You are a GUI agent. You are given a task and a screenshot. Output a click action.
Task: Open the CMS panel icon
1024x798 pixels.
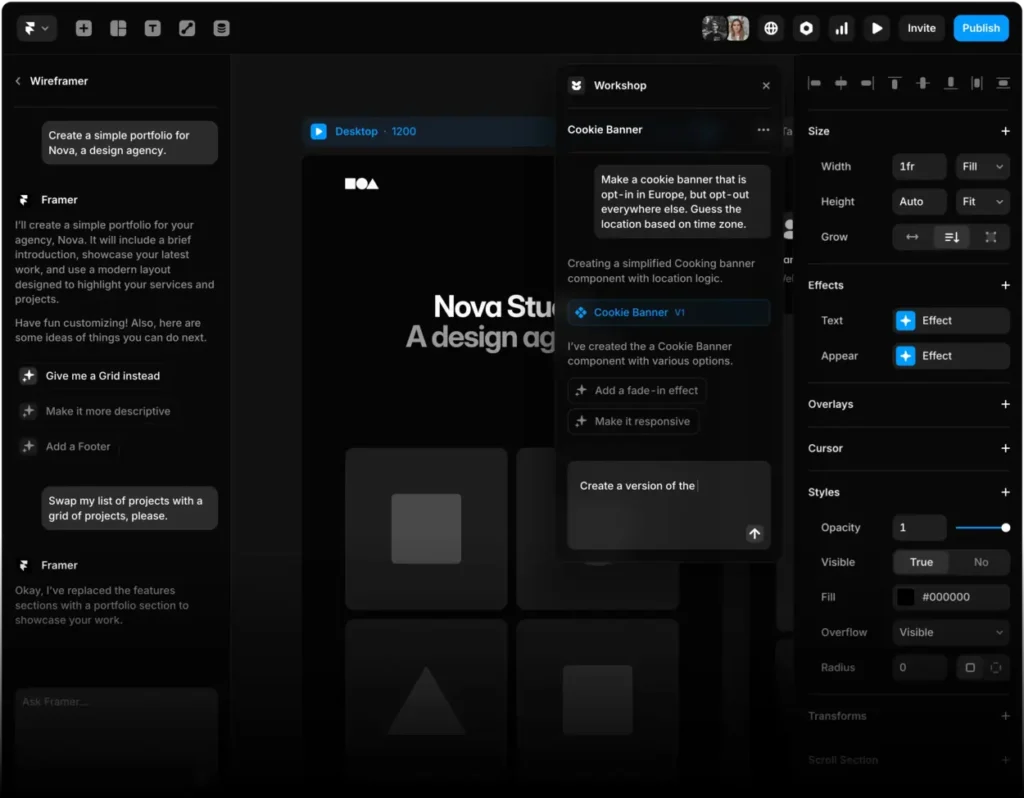(x=220, y=28)
